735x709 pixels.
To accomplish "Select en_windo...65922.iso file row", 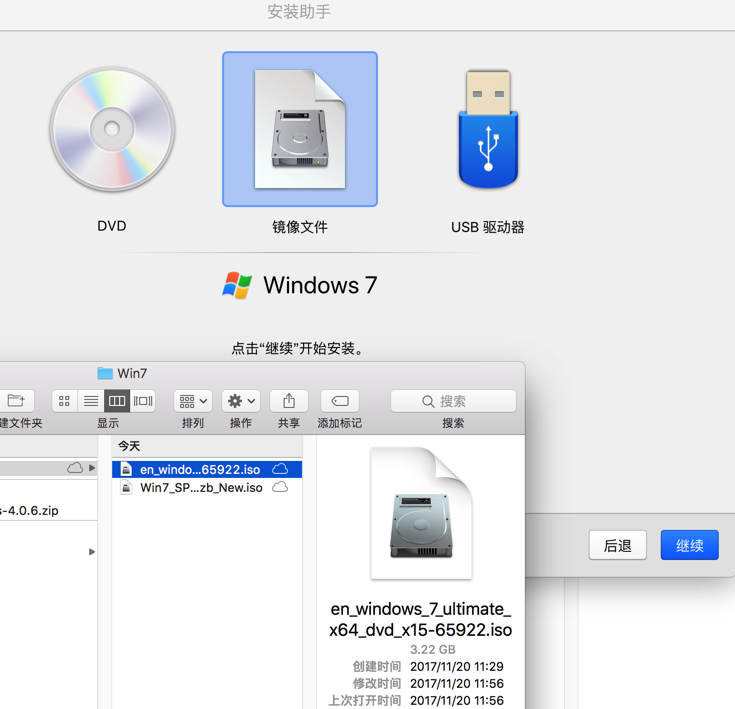I will [x=207, y=469].
